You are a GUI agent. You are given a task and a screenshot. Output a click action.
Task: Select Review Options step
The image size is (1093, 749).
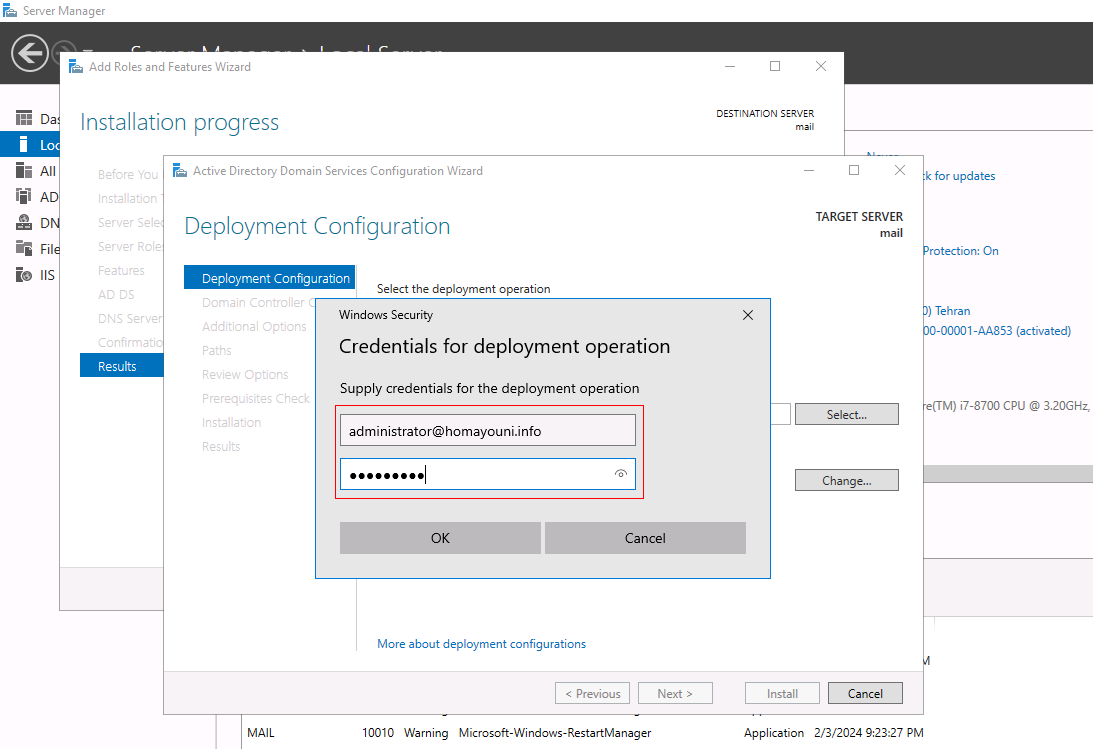(x=245, y=374)
